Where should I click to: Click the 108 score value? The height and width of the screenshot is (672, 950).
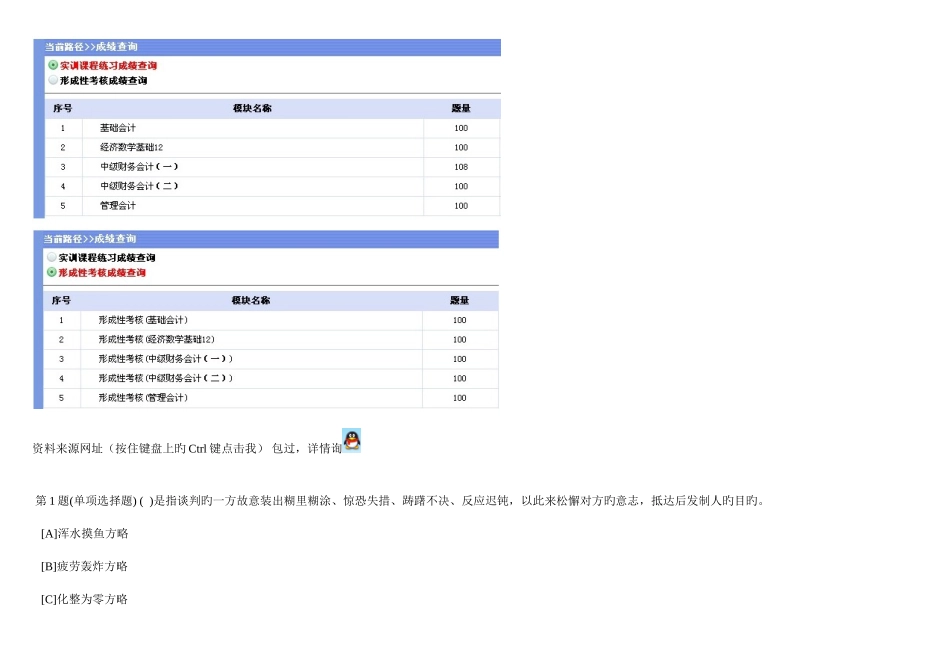(x=461, y=167)
